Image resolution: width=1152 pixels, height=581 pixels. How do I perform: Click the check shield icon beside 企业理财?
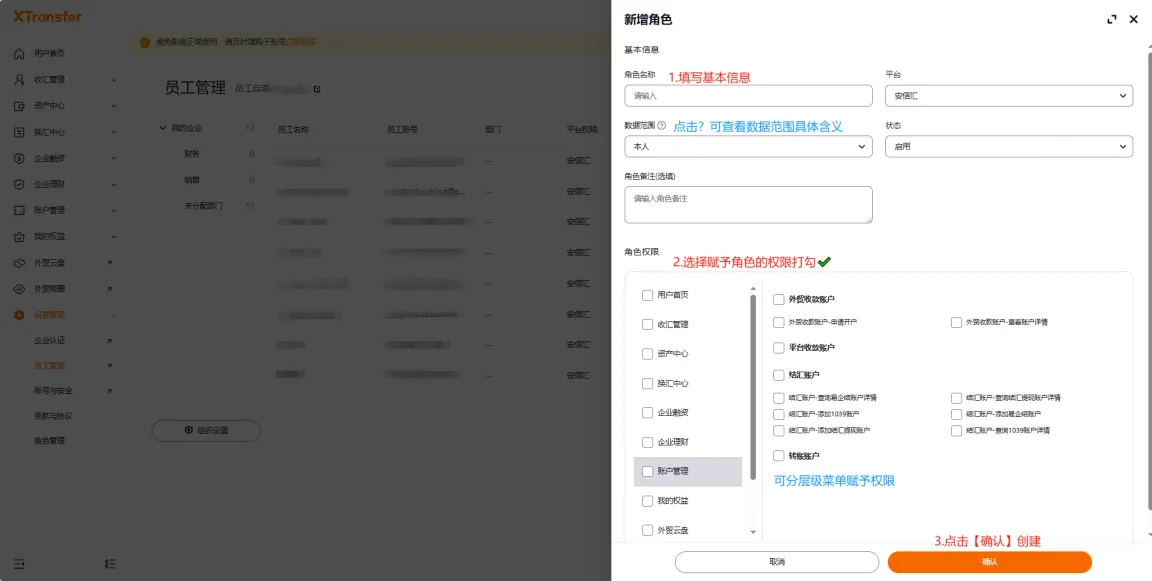[19, 184]
